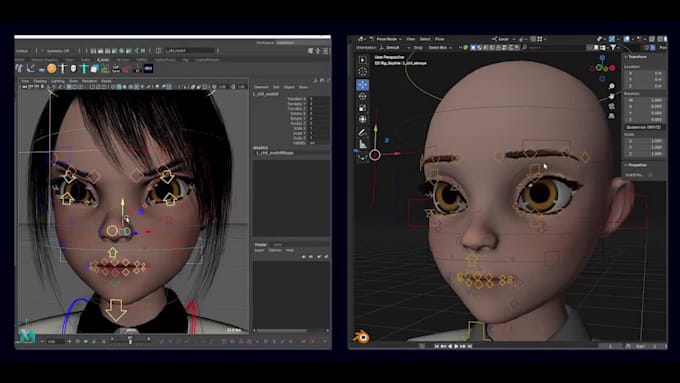680x383 pixels.
Task: Switch perspective/orthographic grid icon in Blender
Action: [x=611, y=116]
